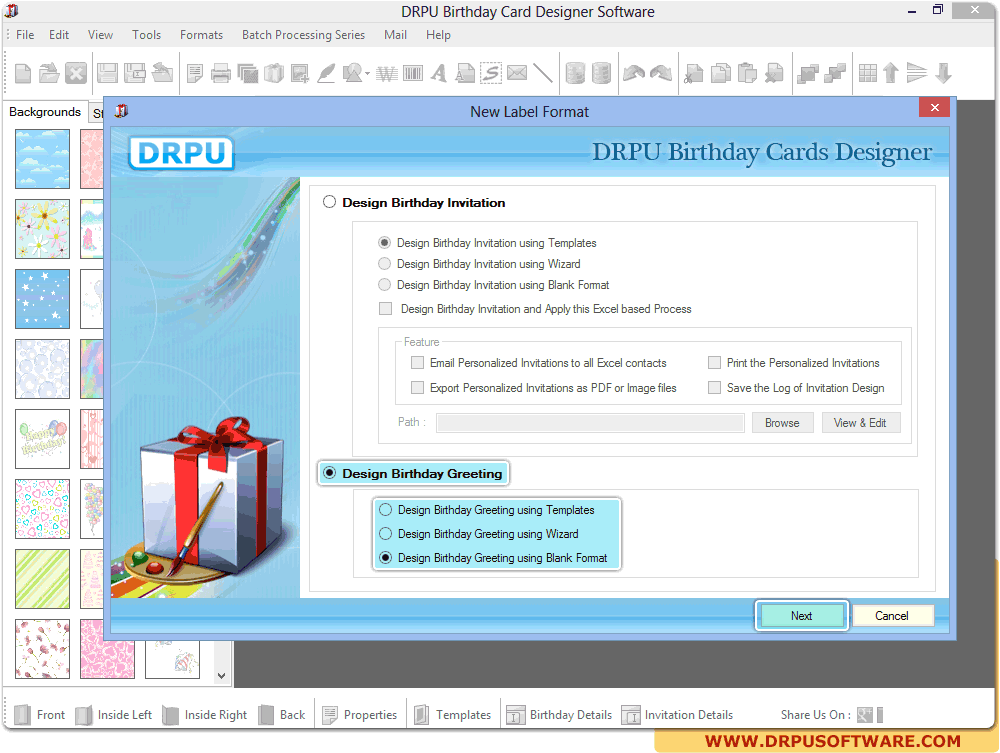
Task: Click the Cancel button
Action: coord(891,615)
